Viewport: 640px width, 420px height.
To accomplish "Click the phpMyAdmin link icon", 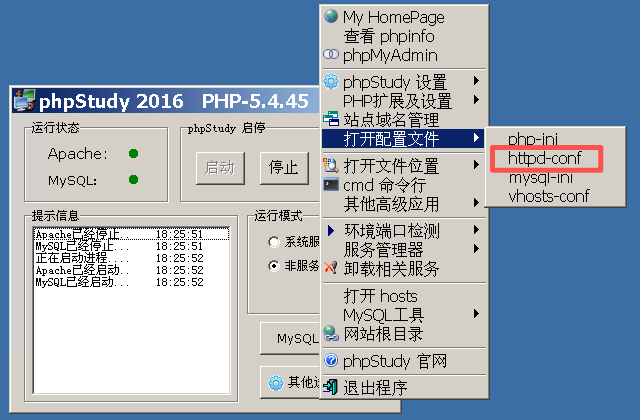I will 331,54.
